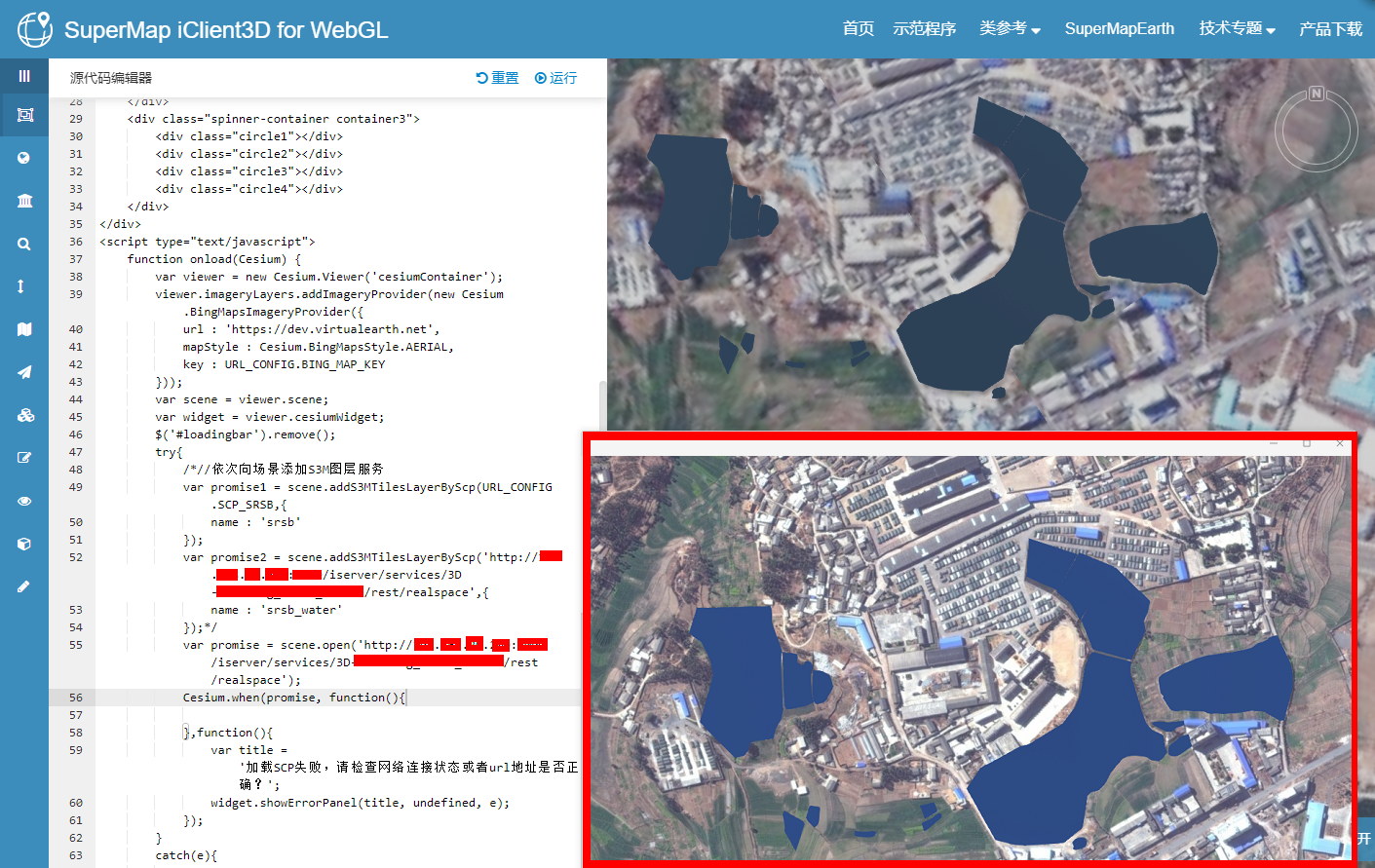
Task: Open the institution building icon category
Action: pos(24,201)
